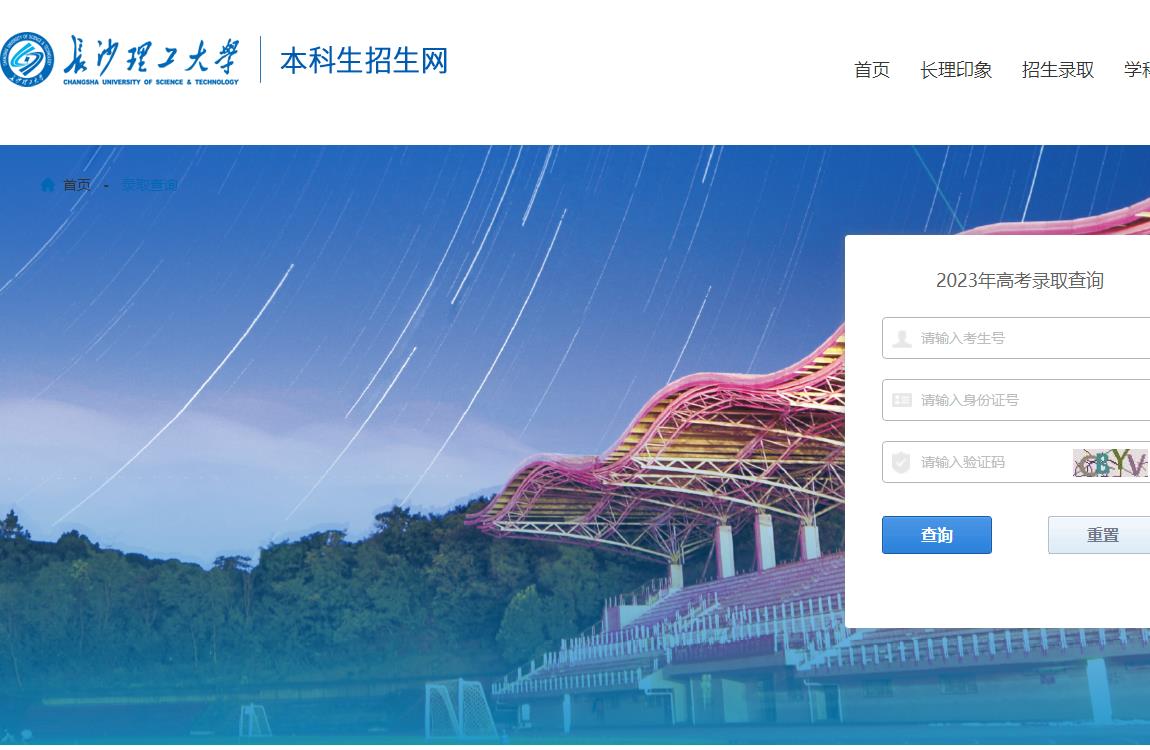
Task: Follow the breadcrumb 首页 link
Action: click(77, 185)
